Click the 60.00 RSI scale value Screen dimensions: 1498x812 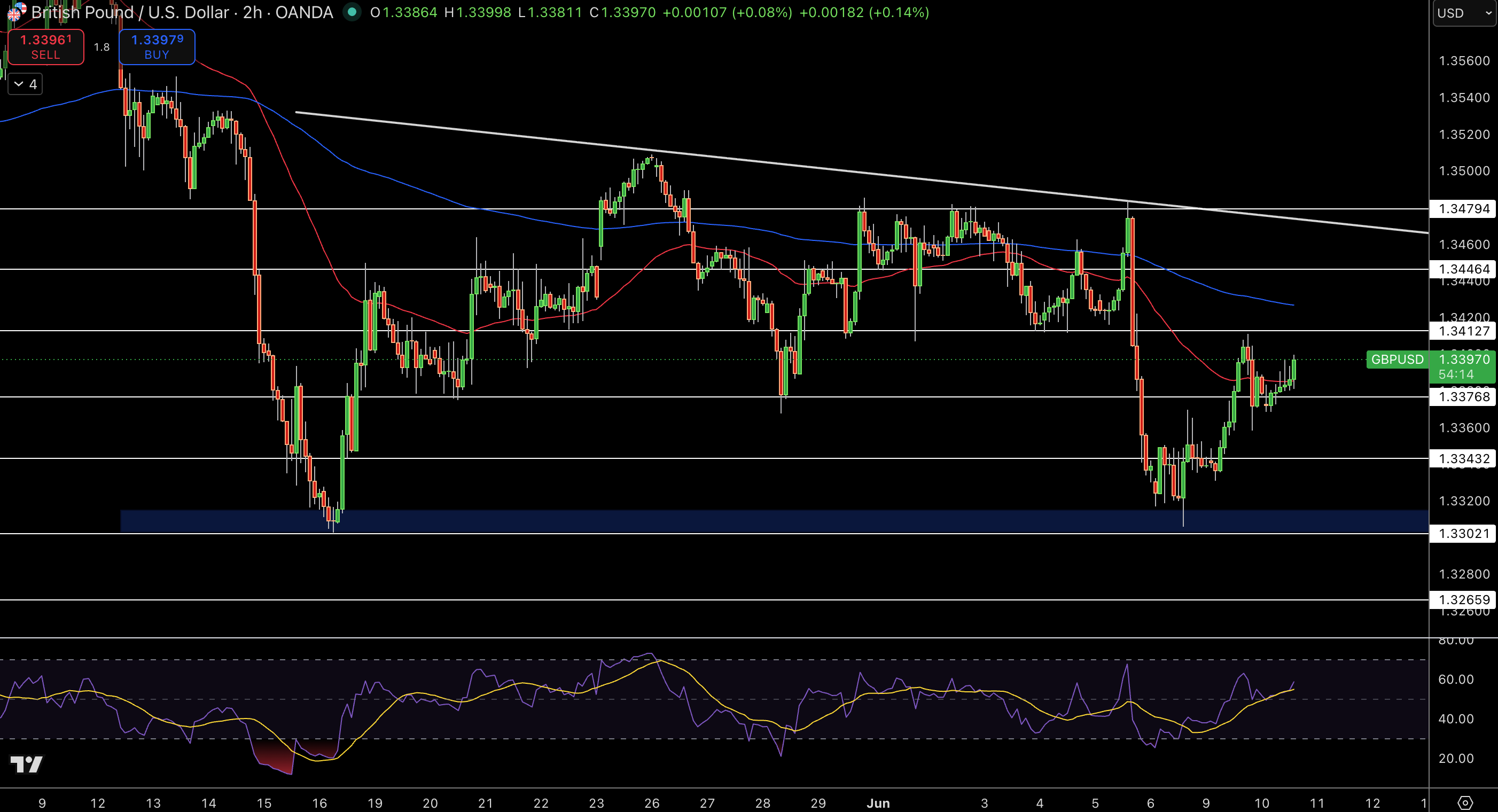coord(1456,680)
